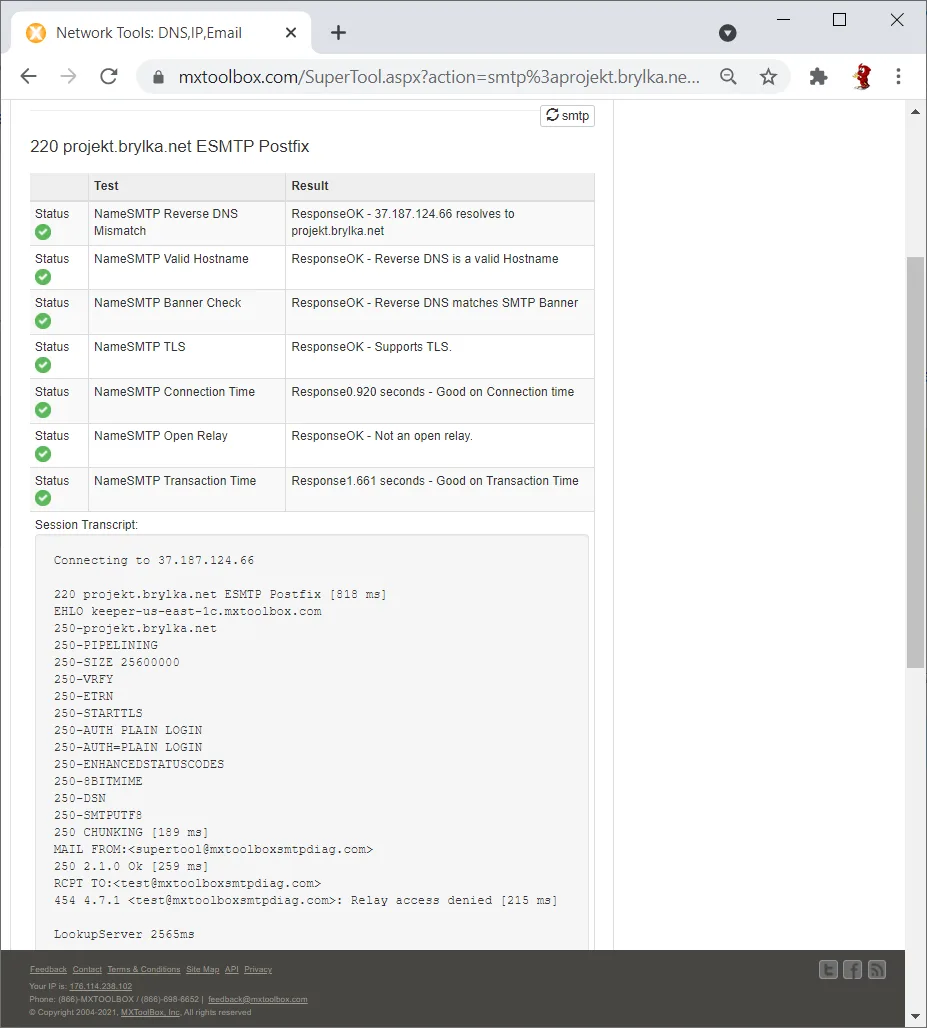The image size is (927, 1028).
Task: Reload the current page
Action: coord(109,77)
